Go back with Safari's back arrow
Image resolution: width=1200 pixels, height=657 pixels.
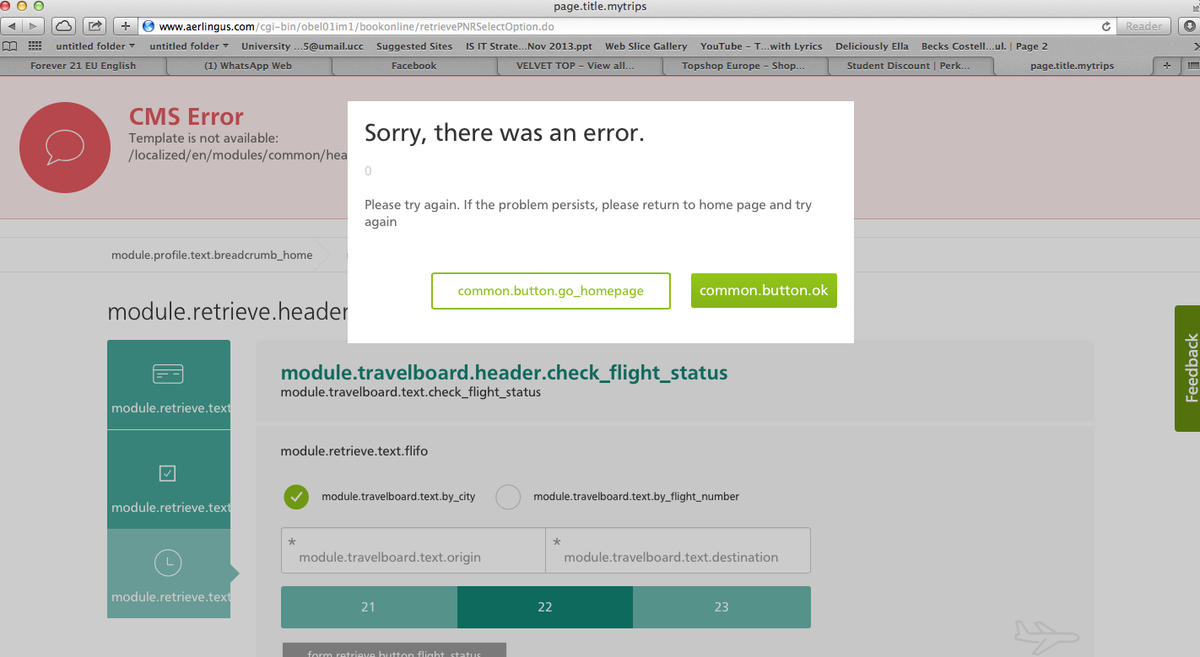(x=13, y=25)
